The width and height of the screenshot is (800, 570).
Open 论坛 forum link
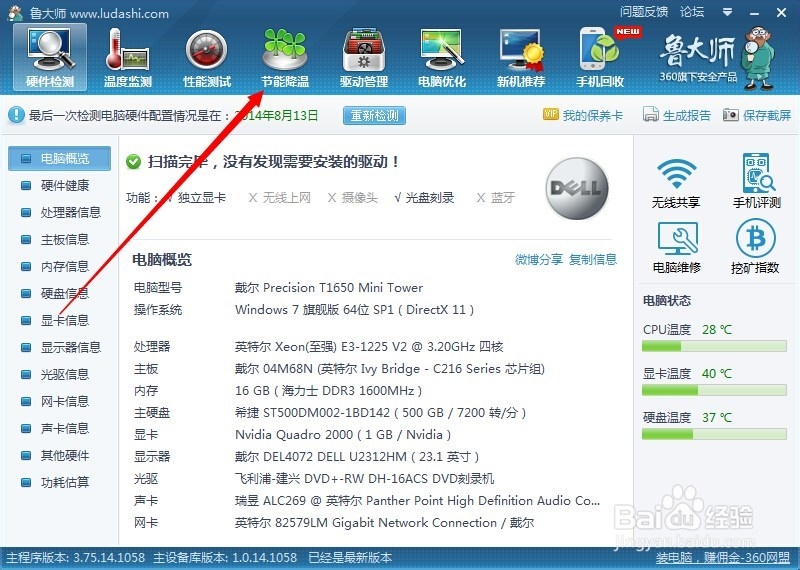(x=692, y=12)
